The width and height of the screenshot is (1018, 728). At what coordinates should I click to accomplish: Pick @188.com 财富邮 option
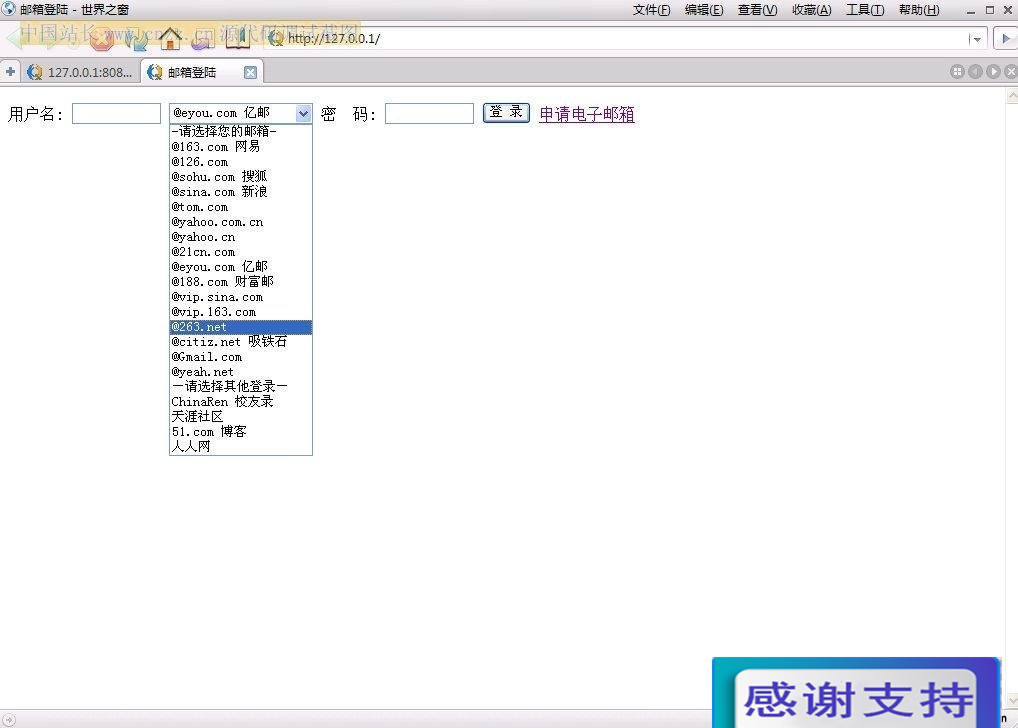coord(241,282)
